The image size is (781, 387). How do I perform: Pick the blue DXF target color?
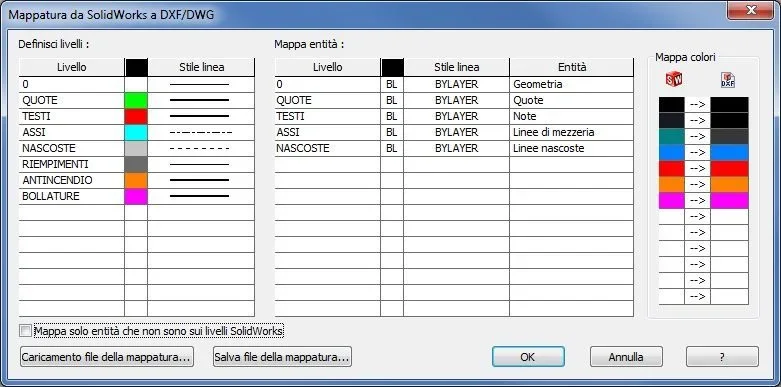pos(729,152)
